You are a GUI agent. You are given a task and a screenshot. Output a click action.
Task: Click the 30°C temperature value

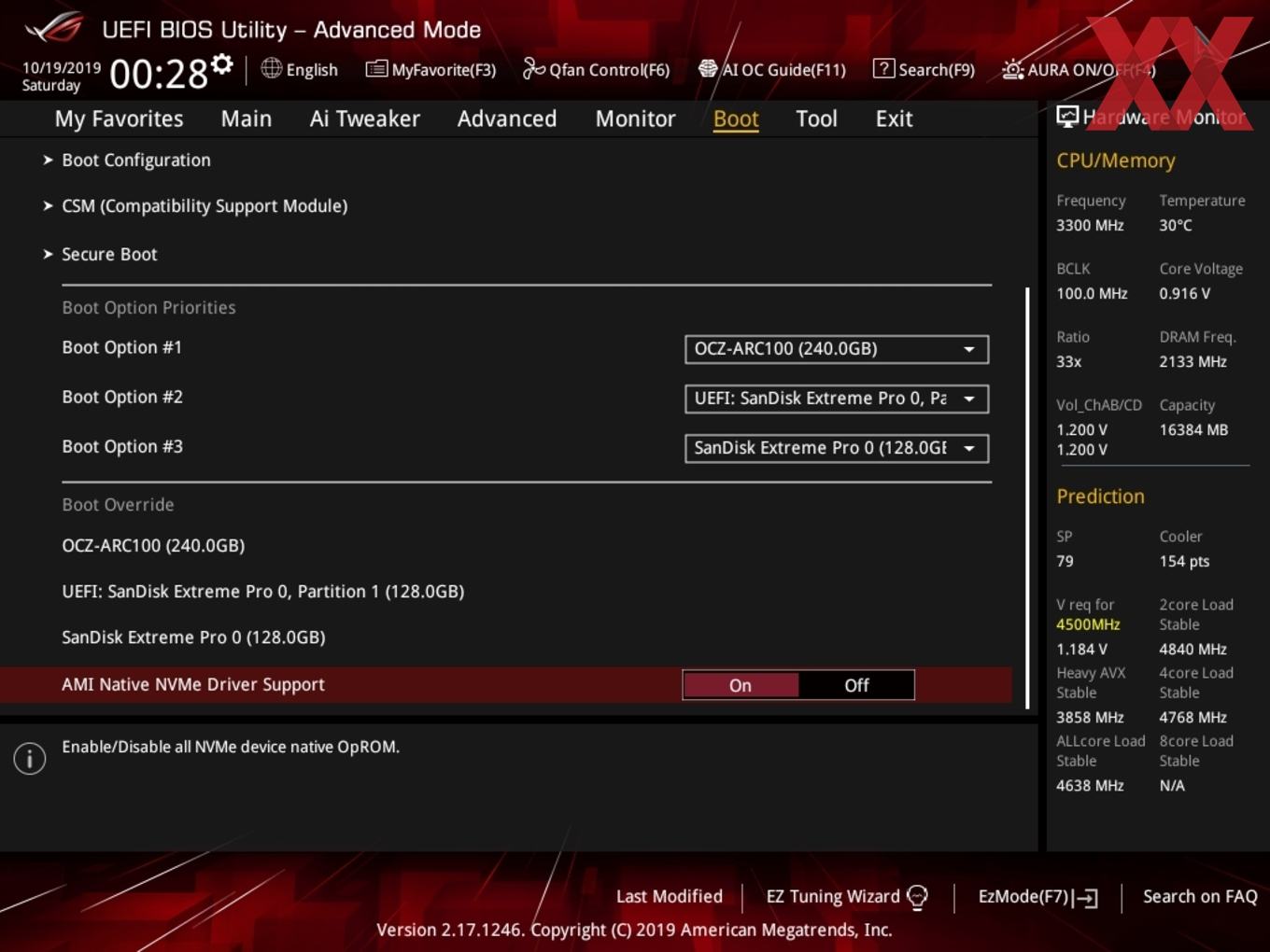point(1176,226)
